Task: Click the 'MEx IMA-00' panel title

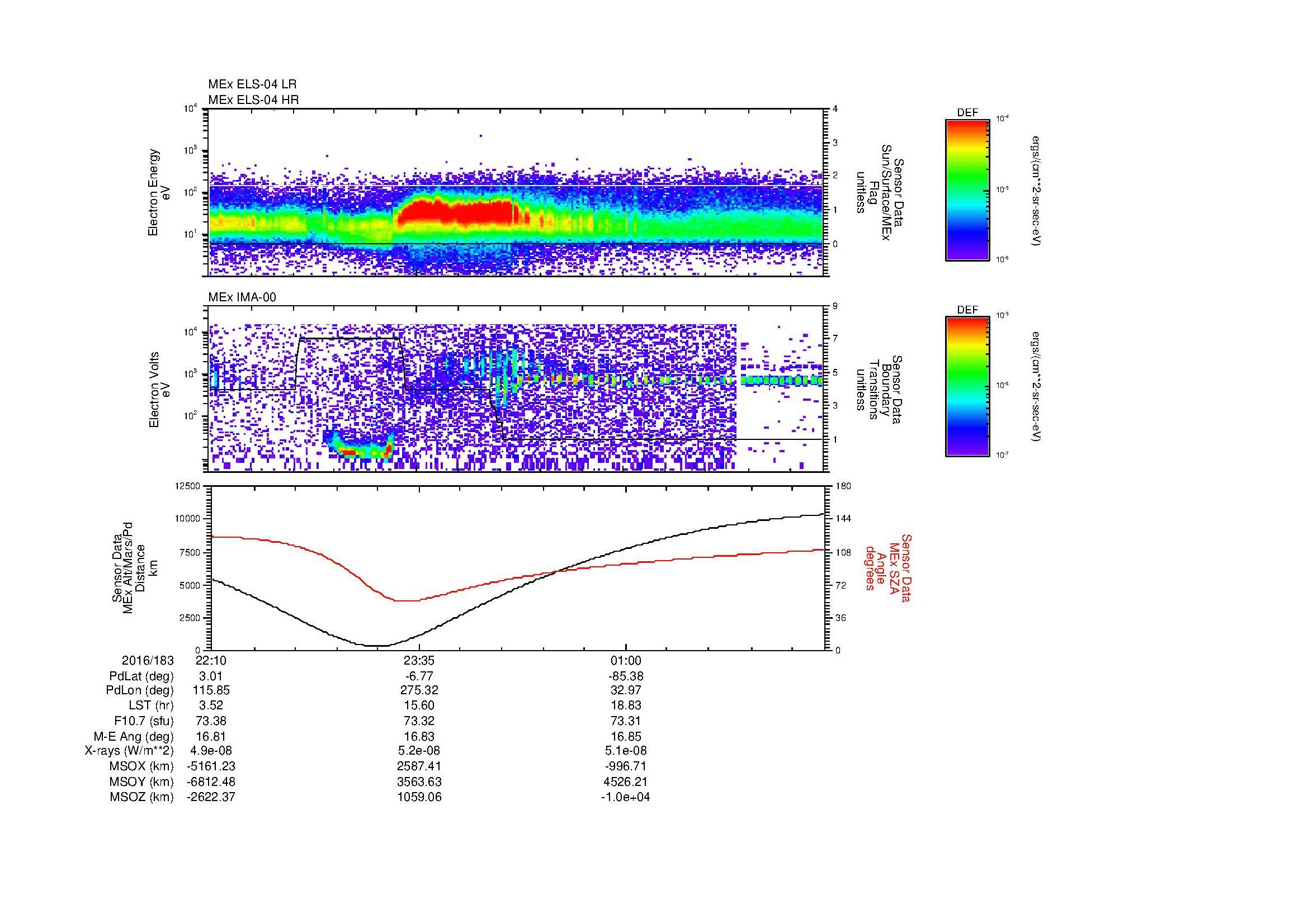Action: tap(242, 297)
